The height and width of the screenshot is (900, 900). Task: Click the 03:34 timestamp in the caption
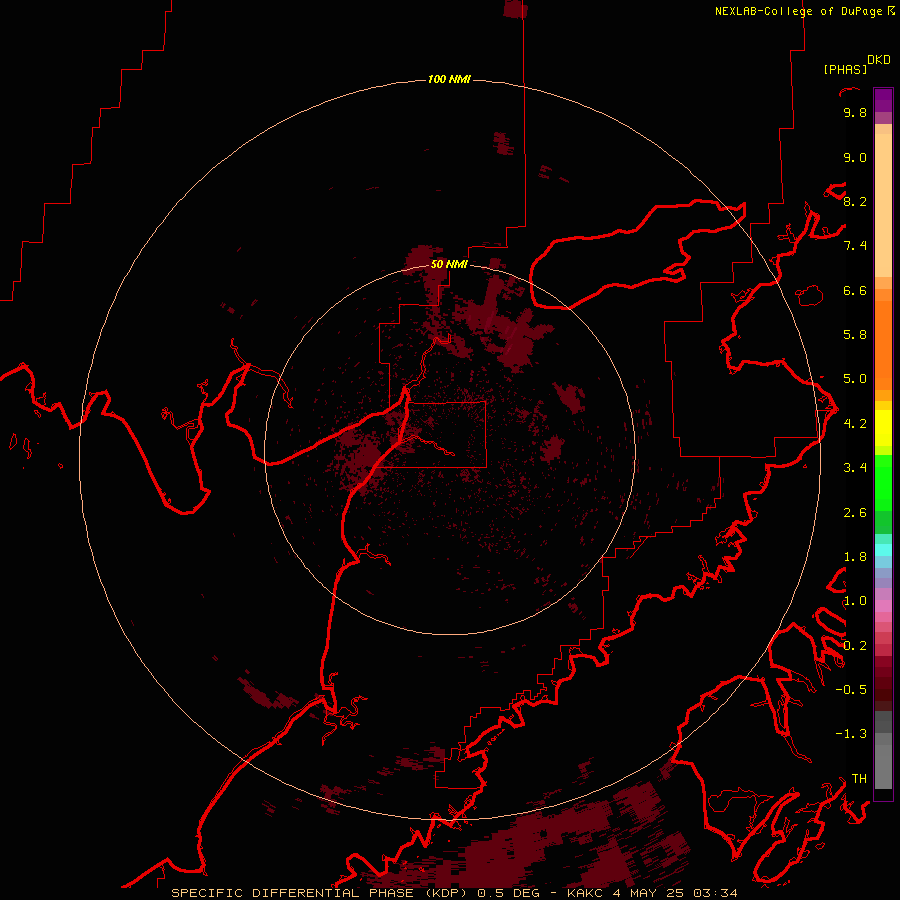[x=715, y=893]
